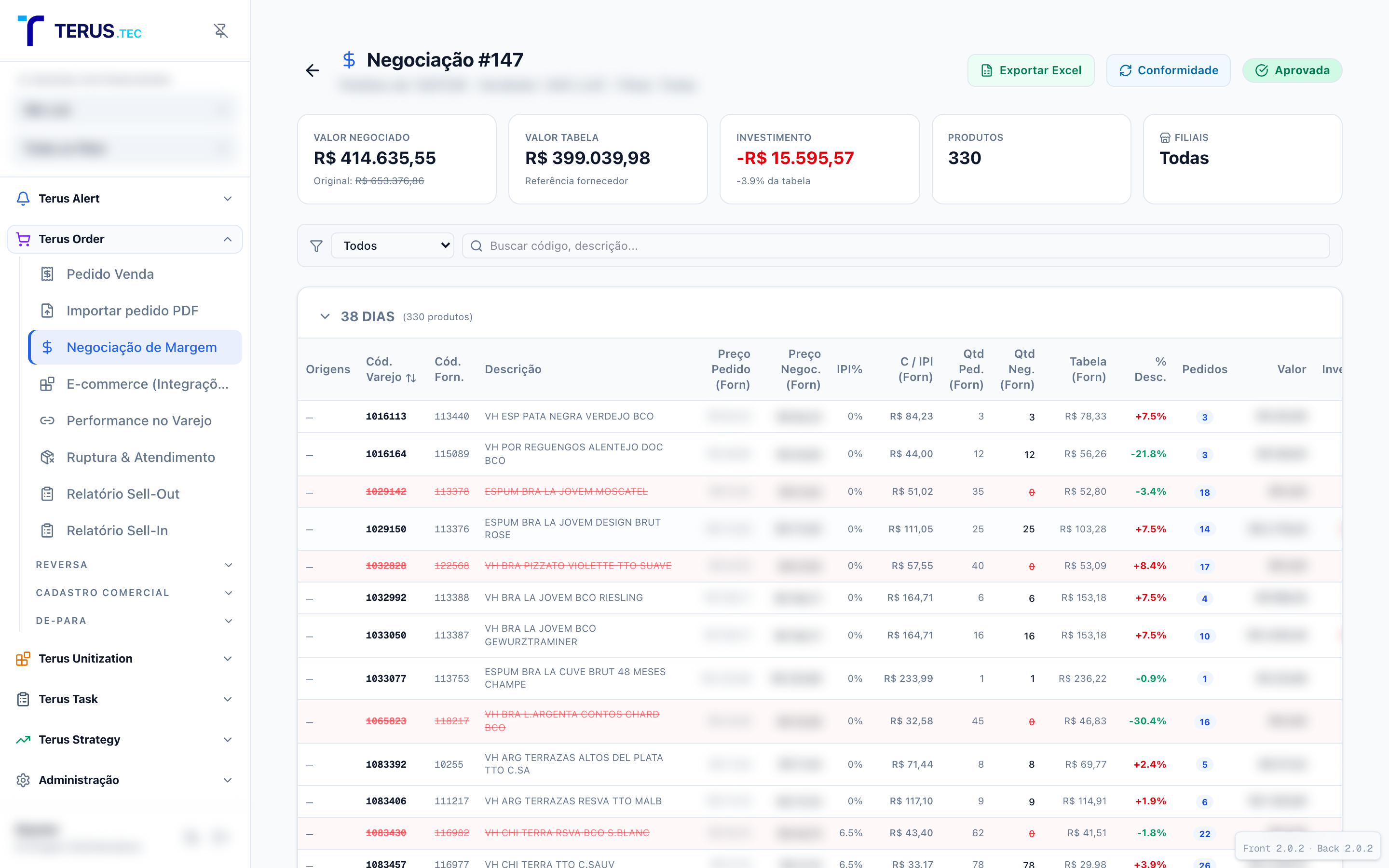Click the Terus Unitization blocks icon
This screenshot has width=1389, height=868.
coord(23,658)
